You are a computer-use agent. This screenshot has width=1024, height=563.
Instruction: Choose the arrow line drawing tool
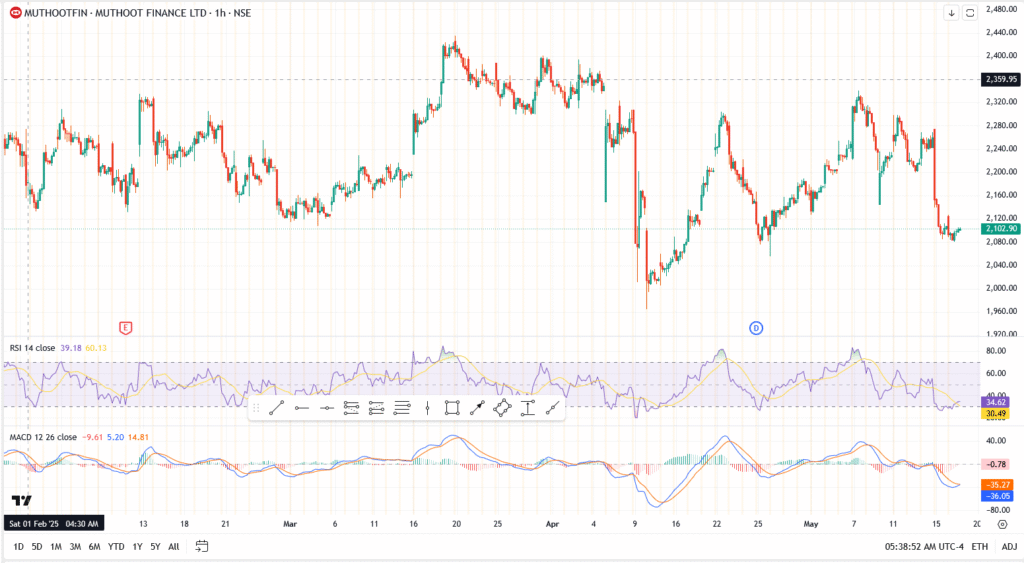tap(477, 407)
